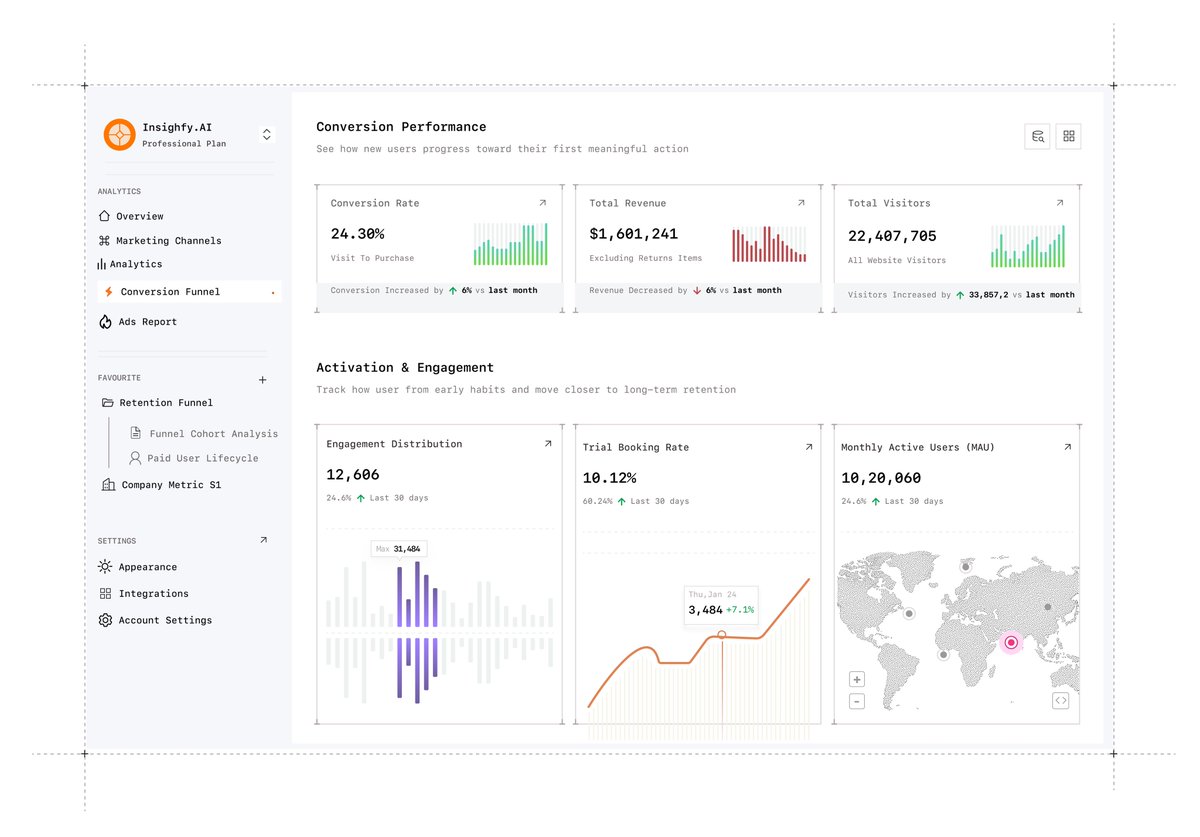The image size is (1200, 837).
Task: Click the Appearance sun icon
Action: click(105, 567)
